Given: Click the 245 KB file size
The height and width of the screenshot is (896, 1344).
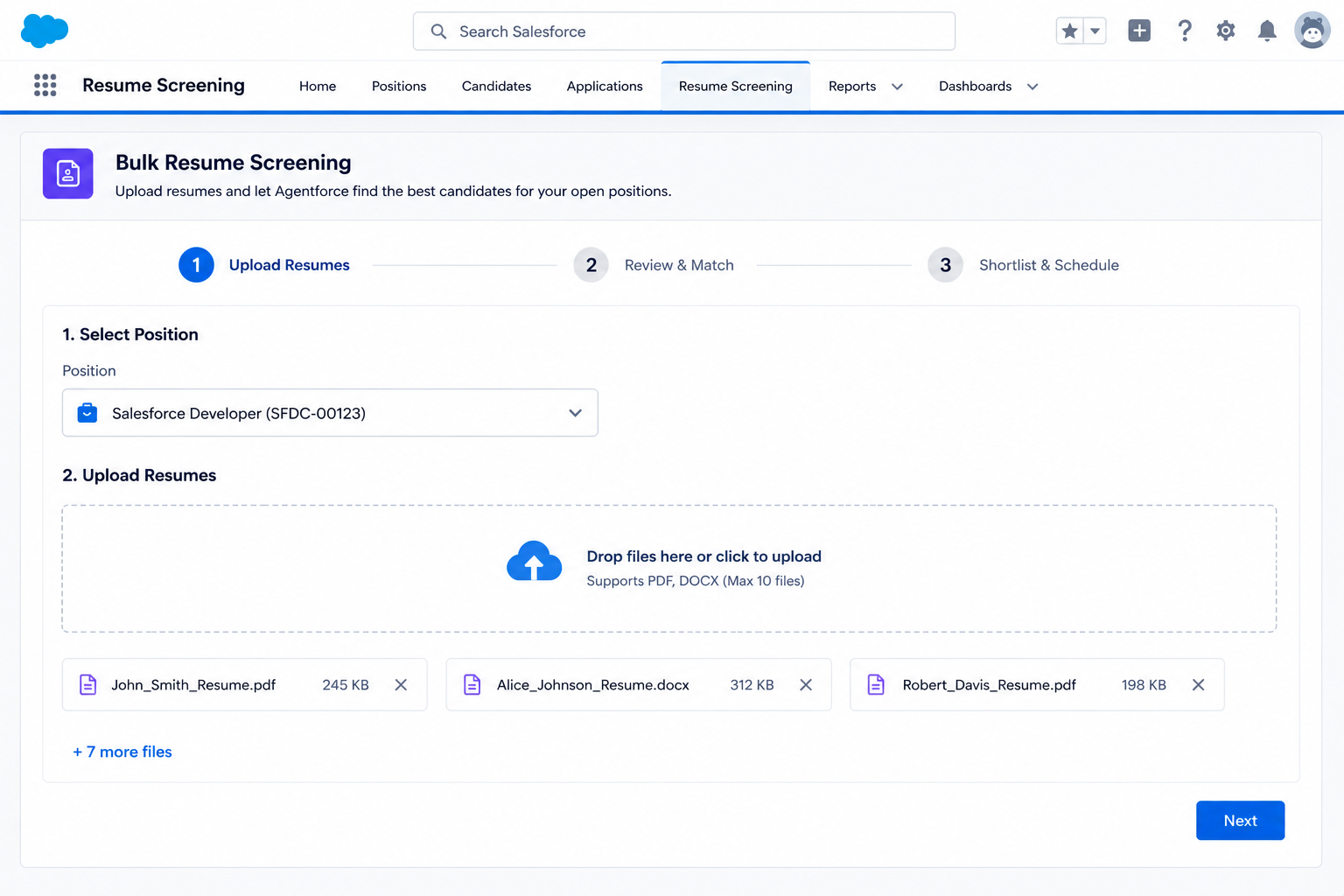Looking at the screenshot, I should point(346,685).
